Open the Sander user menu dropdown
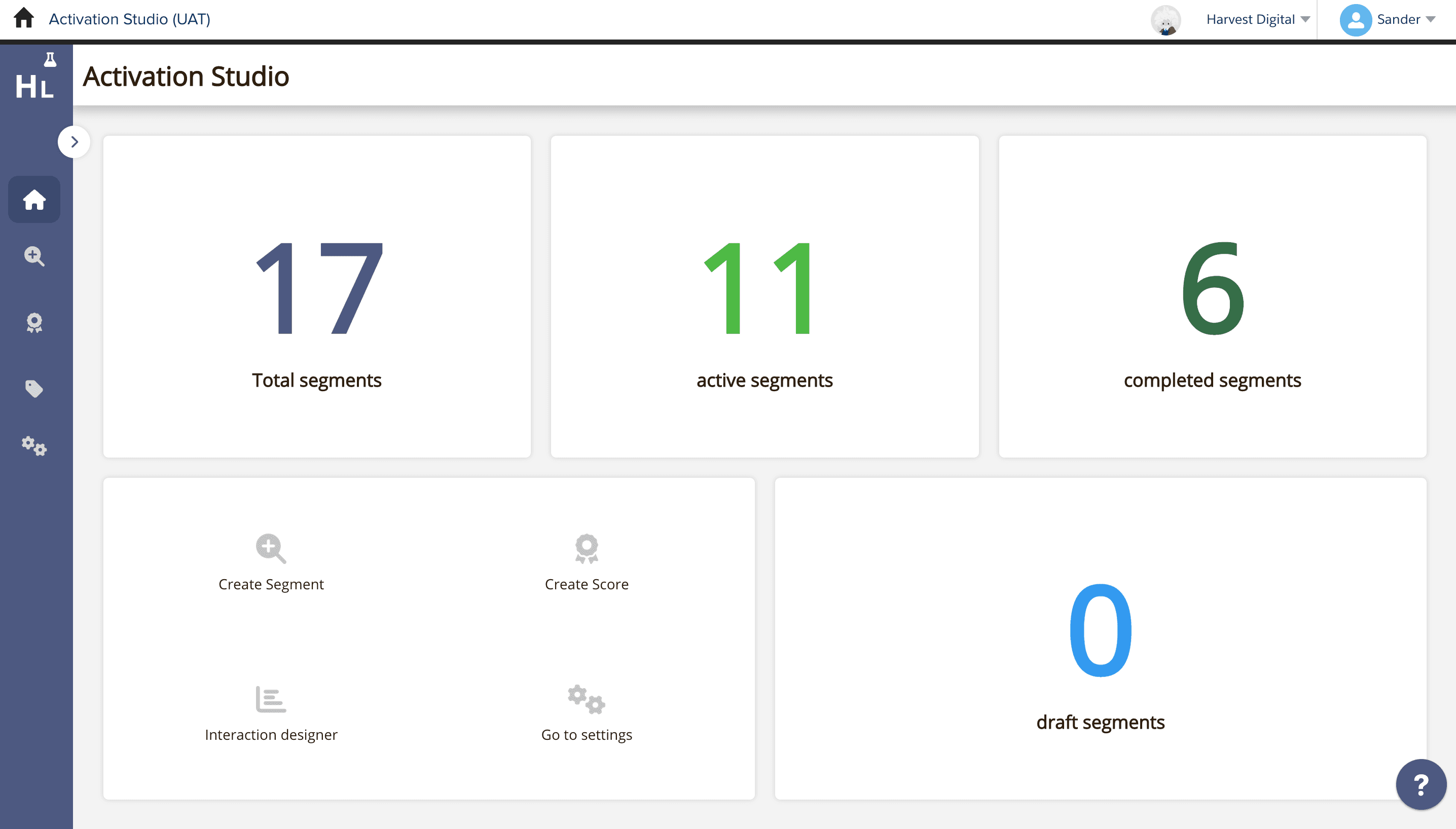This screenshot has height=829, width=1456. pyautogui.click(x=1388, y=19)
